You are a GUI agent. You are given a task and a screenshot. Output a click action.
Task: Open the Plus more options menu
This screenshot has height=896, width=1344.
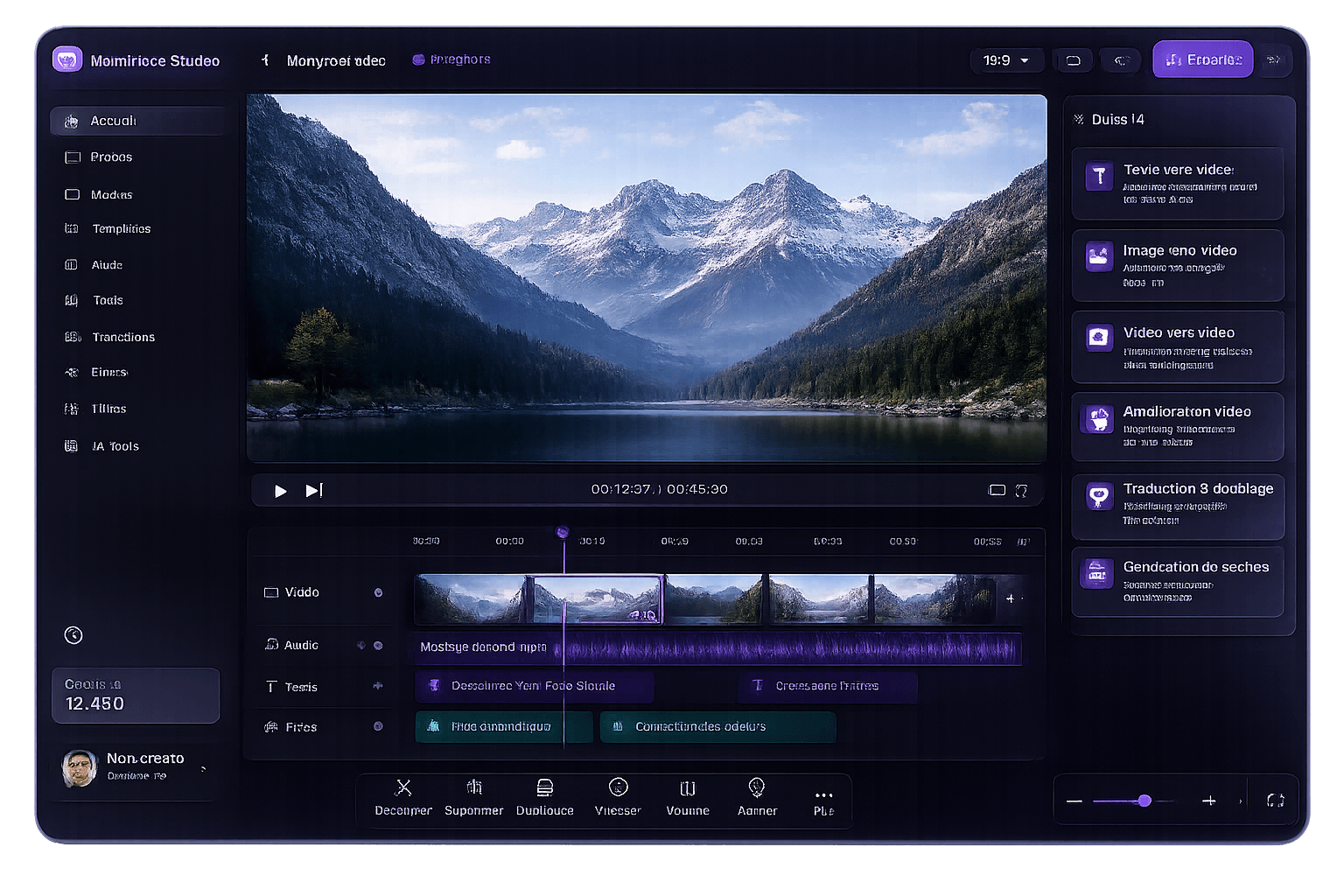[823, 801]
